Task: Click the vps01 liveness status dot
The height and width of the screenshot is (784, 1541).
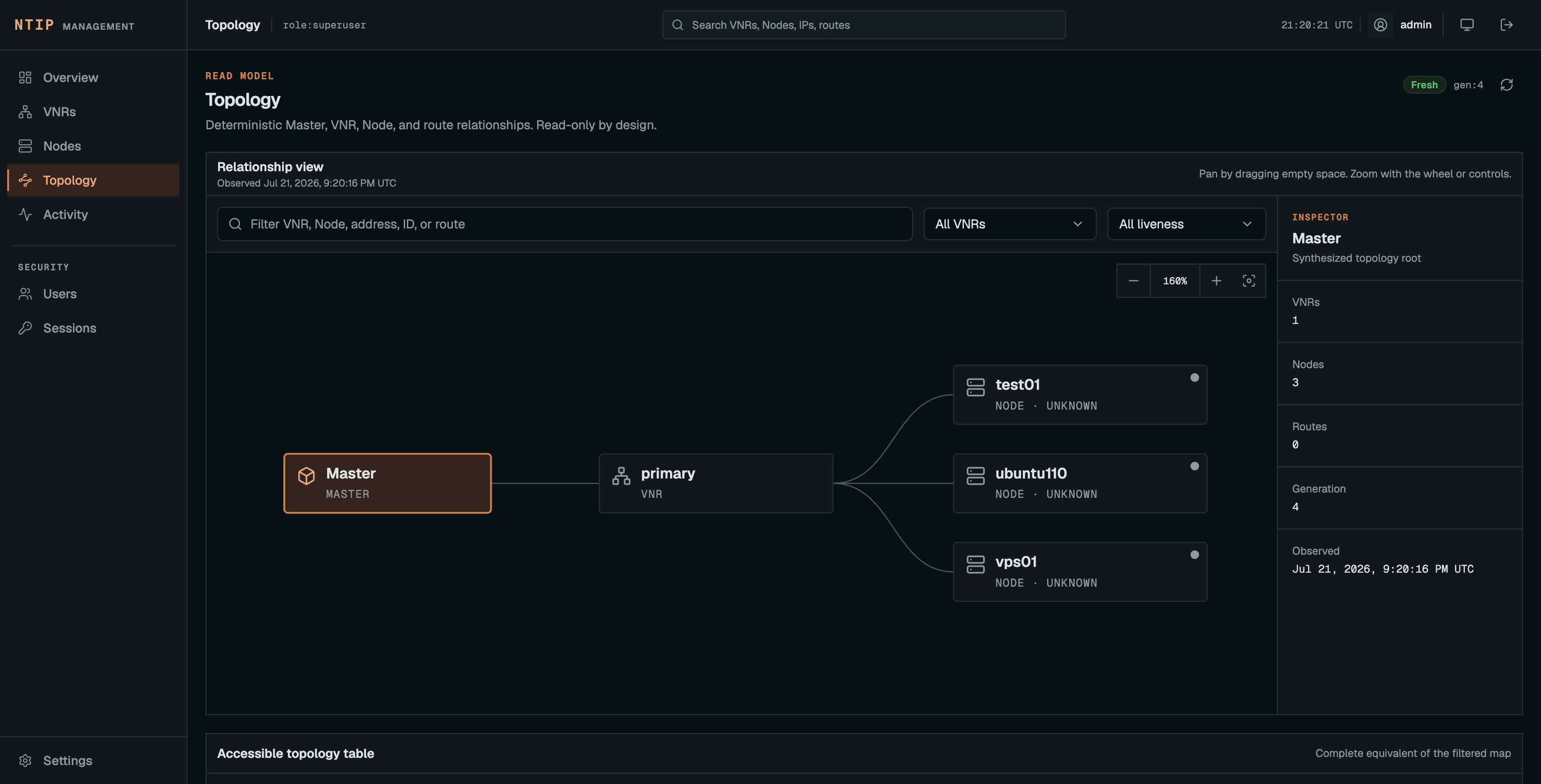Action: point(1195,554)
